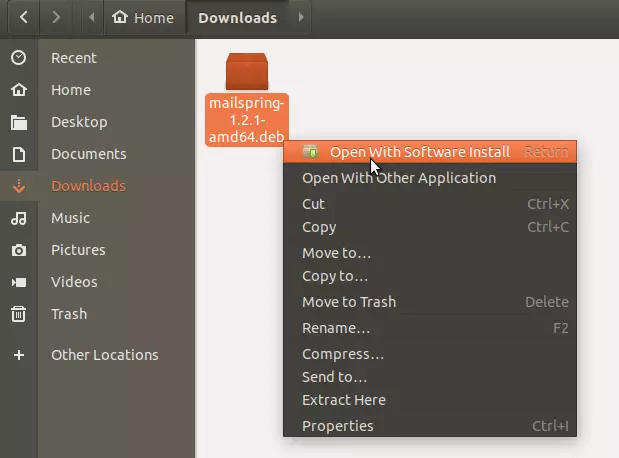Click the Downloads arrow icon in sidebar
This screenshot has height=458, width=619.
point(19,186)
